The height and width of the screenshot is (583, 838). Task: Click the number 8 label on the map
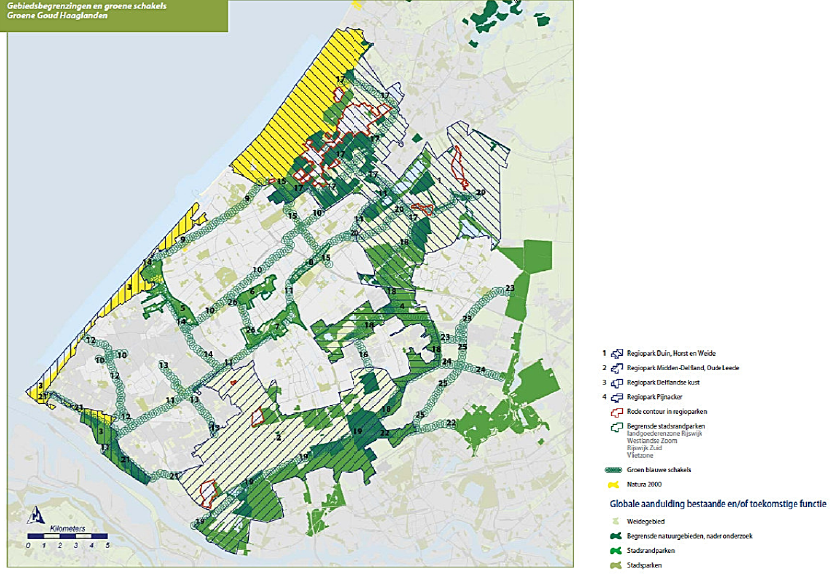coord(311,262)
